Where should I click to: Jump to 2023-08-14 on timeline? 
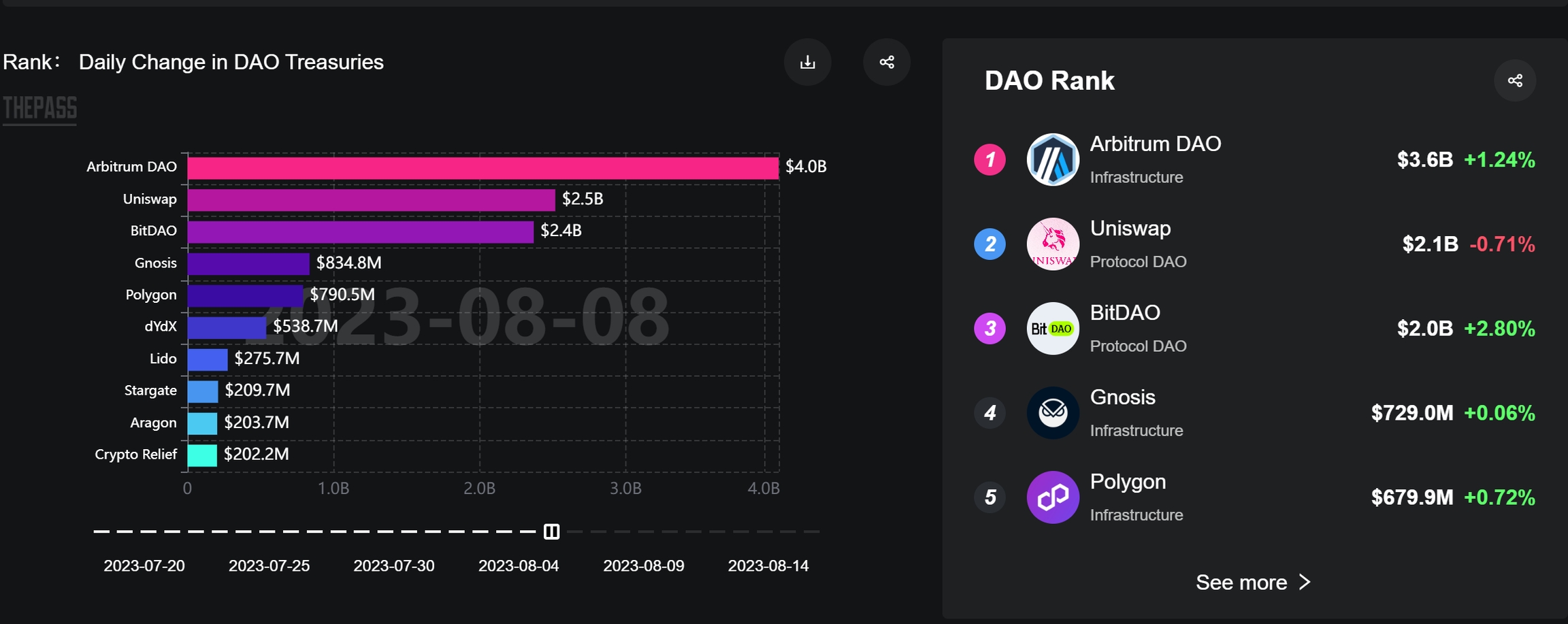pyautogui.click(x=768, y=565)
